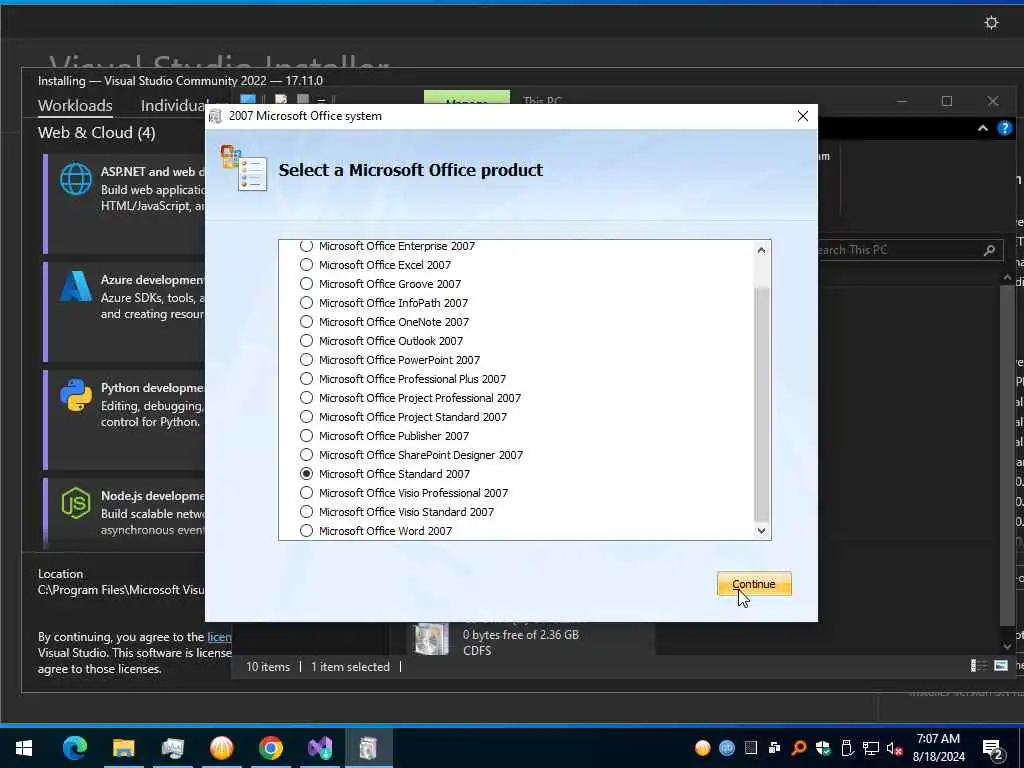Click the Node.js development logo icon
Image resolution: width=1024 pixels, height=768 pixels.
pyautogui.click(x=76, y=503)
